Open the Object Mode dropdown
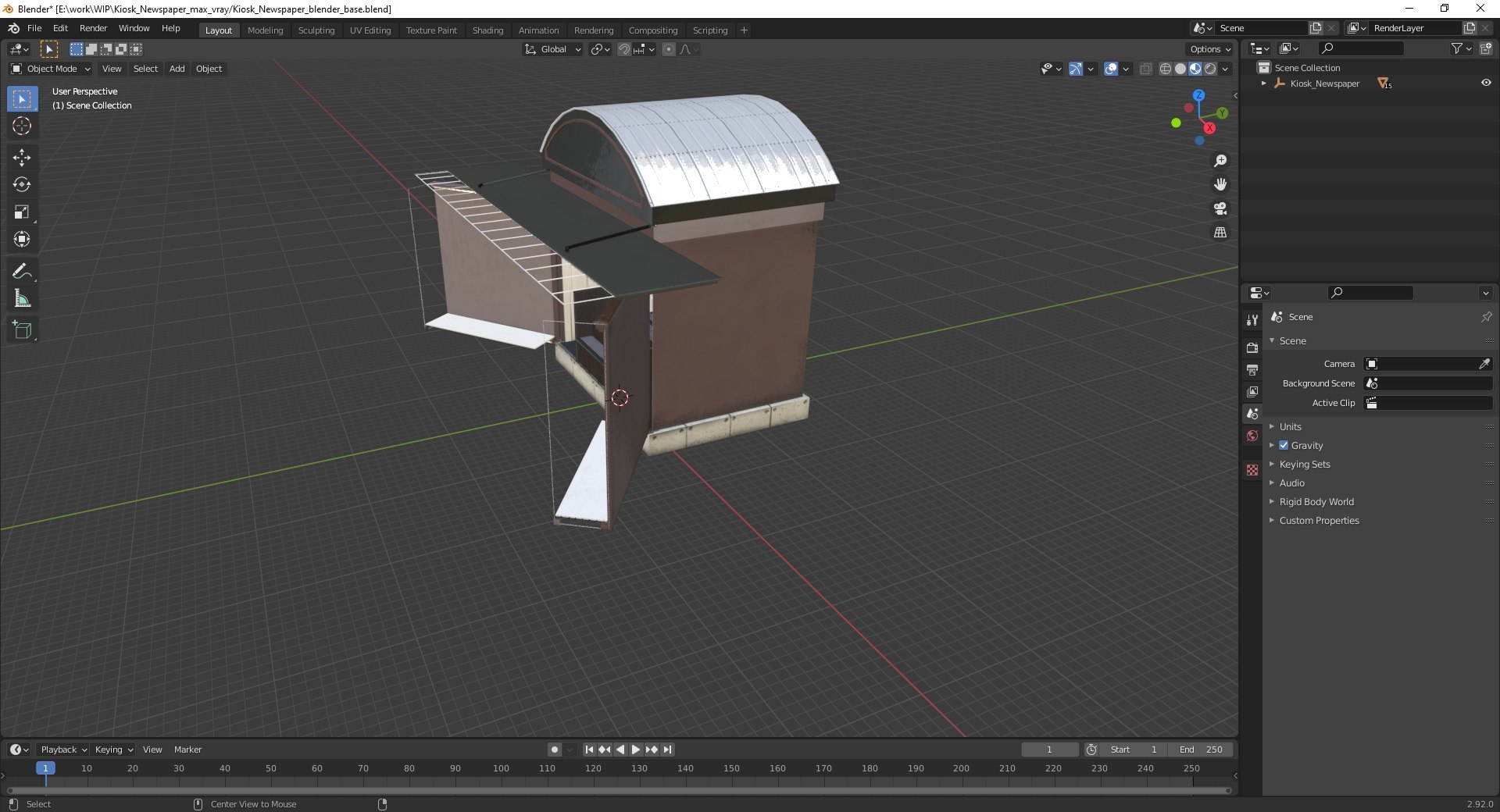 coord(51,69)
